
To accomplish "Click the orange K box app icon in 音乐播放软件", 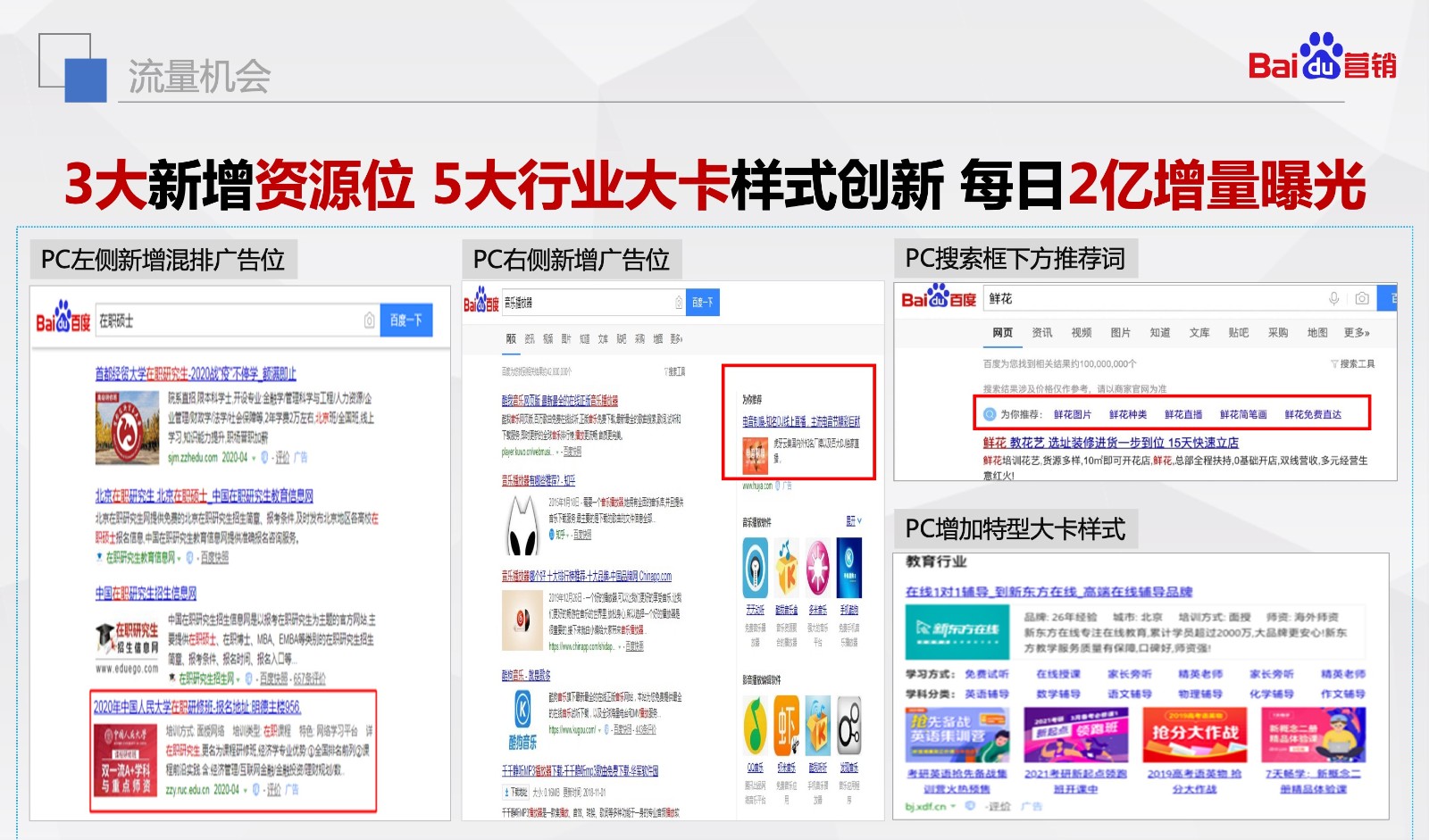I will pos(787,568).
